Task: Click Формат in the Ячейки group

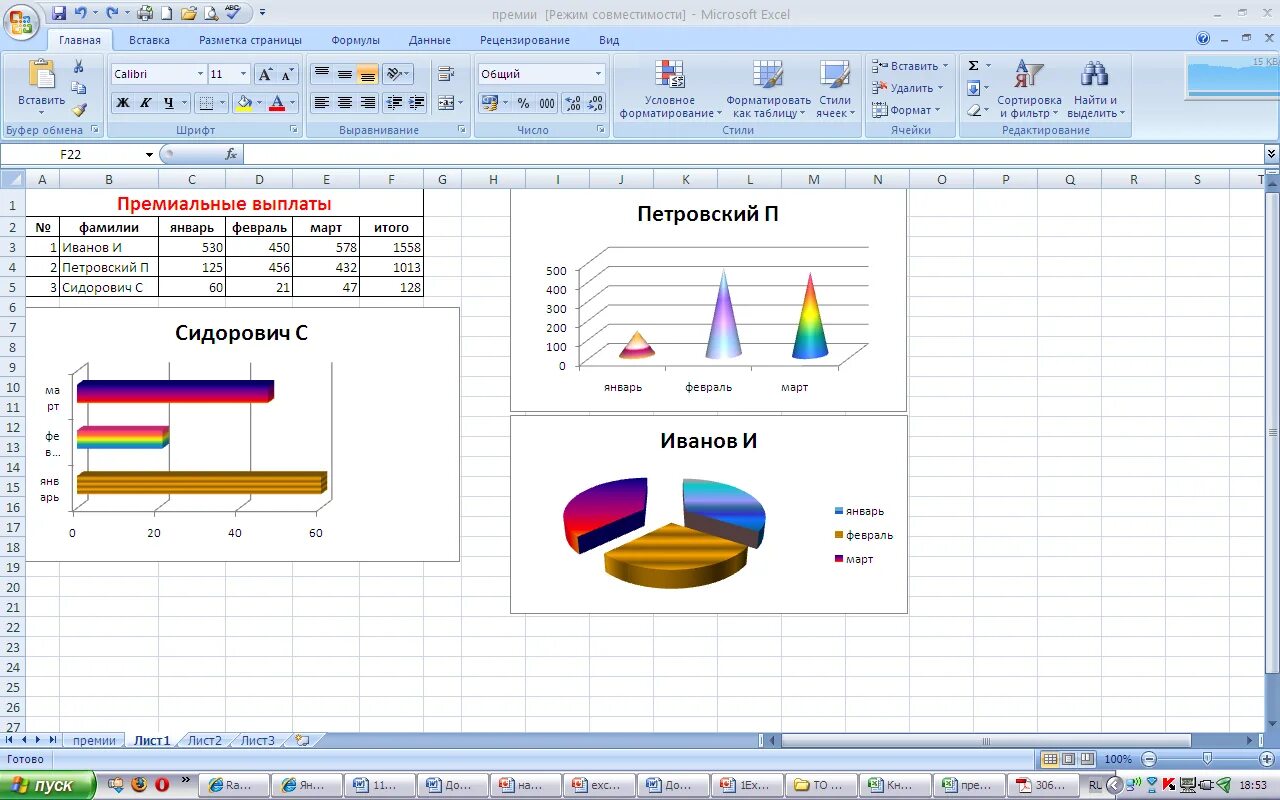Action: [906, 110]
